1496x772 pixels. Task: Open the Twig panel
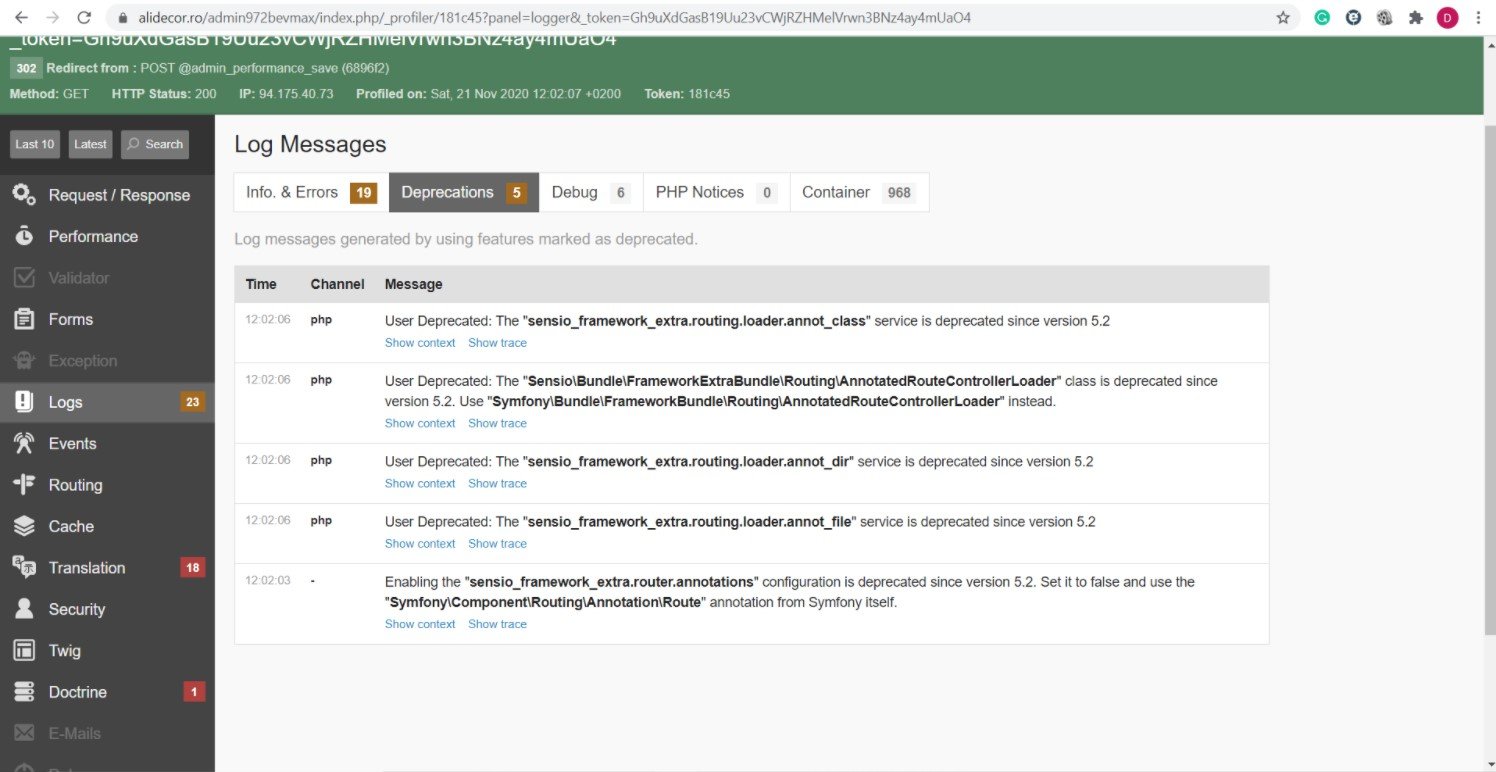[x=107, y=650]
